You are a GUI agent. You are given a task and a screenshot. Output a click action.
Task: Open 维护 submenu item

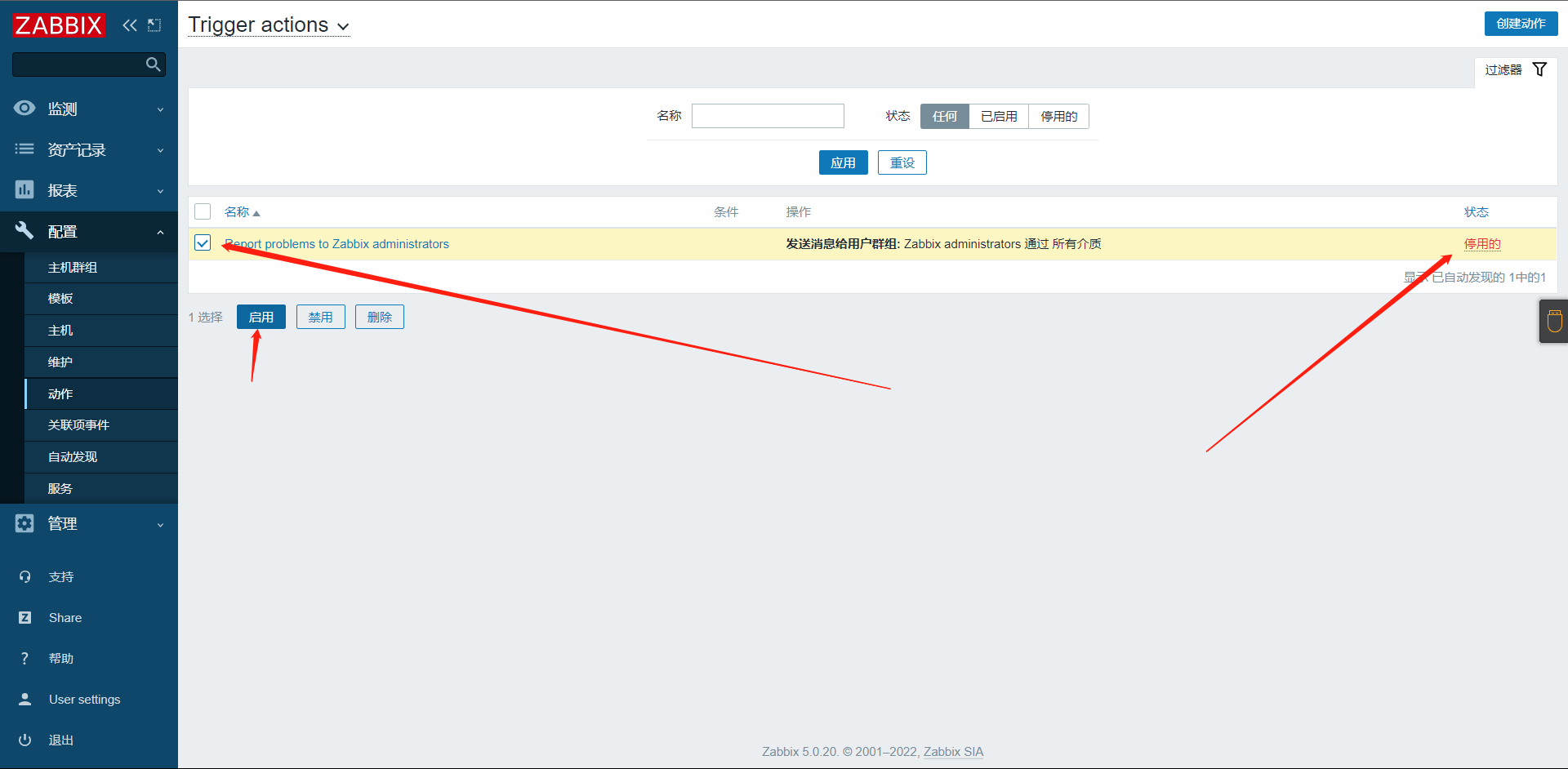click(x=101, y=362)
